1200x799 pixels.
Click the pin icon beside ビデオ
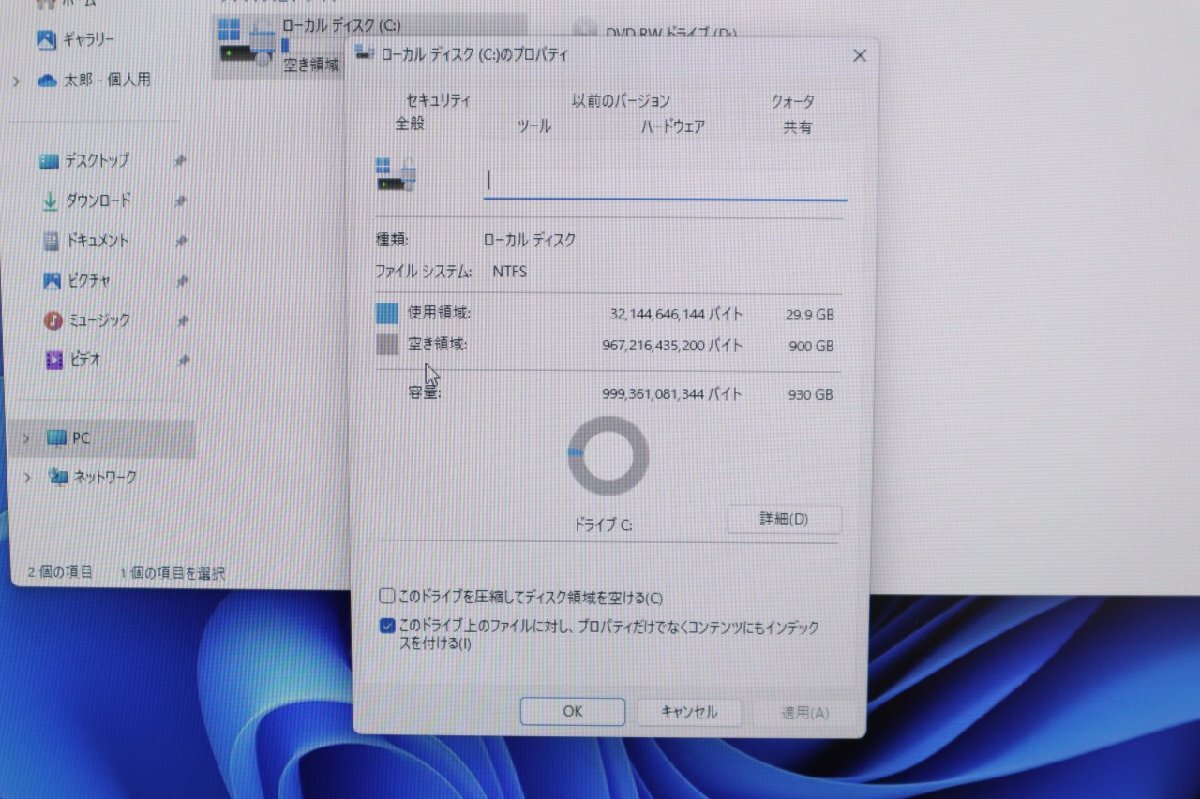pyautogui.click(x=181, y=359)
